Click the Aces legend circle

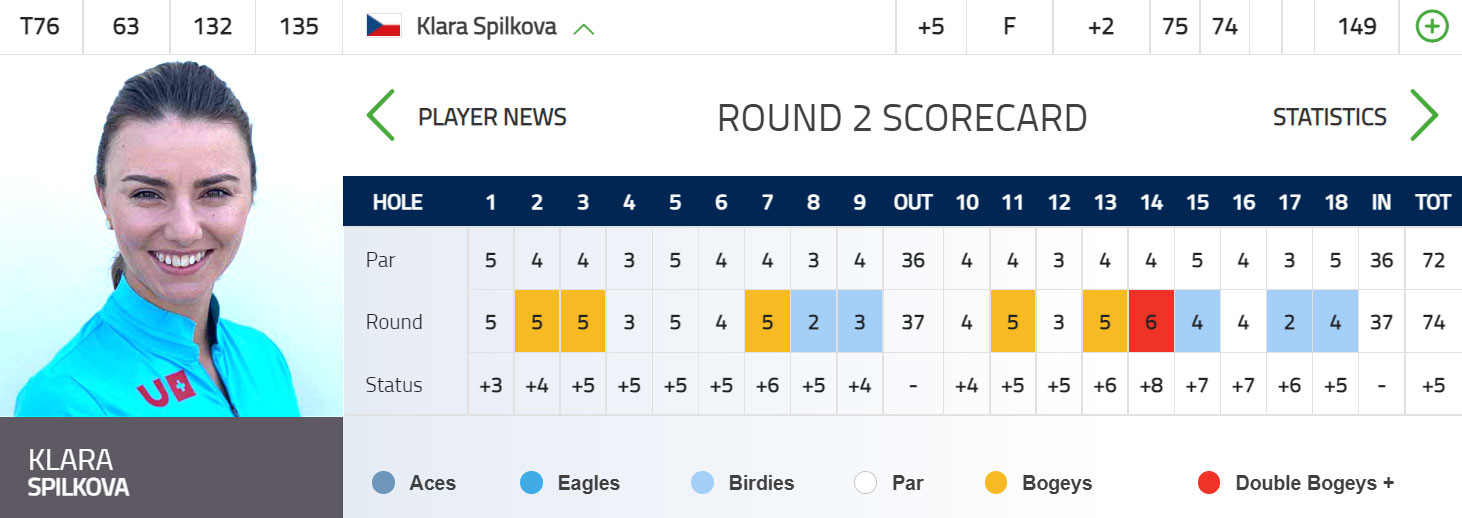[x=382, y=483]
